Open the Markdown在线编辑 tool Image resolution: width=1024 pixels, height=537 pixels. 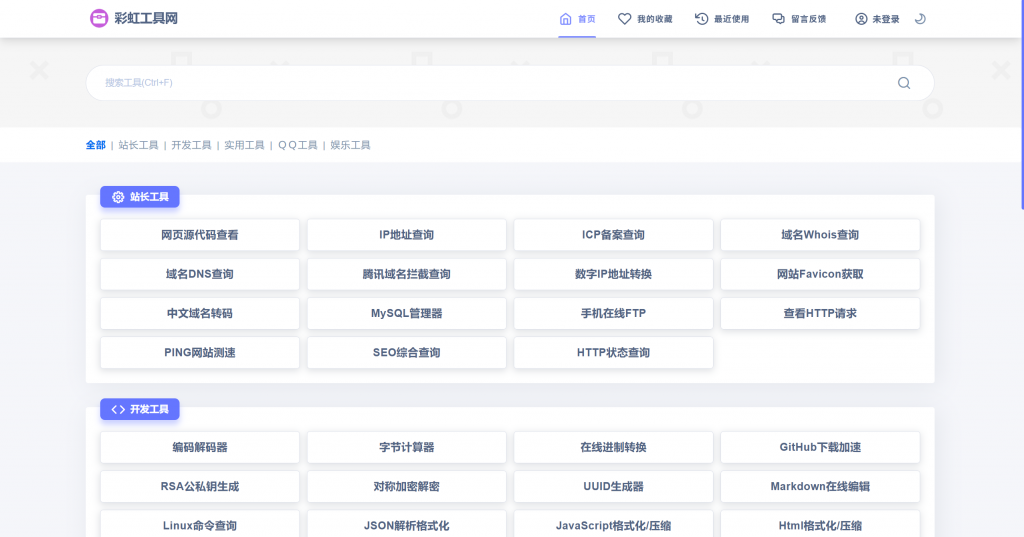tap(820, 487)
